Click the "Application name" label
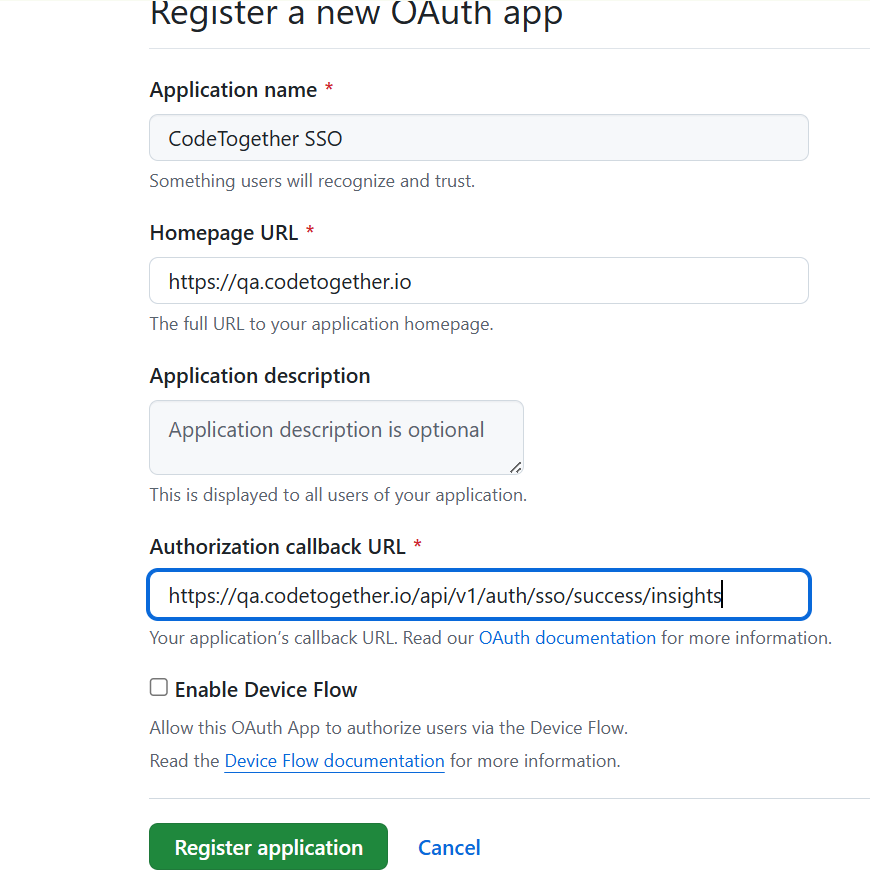Screen dimensions: 870x884 (x=233, y=90)
